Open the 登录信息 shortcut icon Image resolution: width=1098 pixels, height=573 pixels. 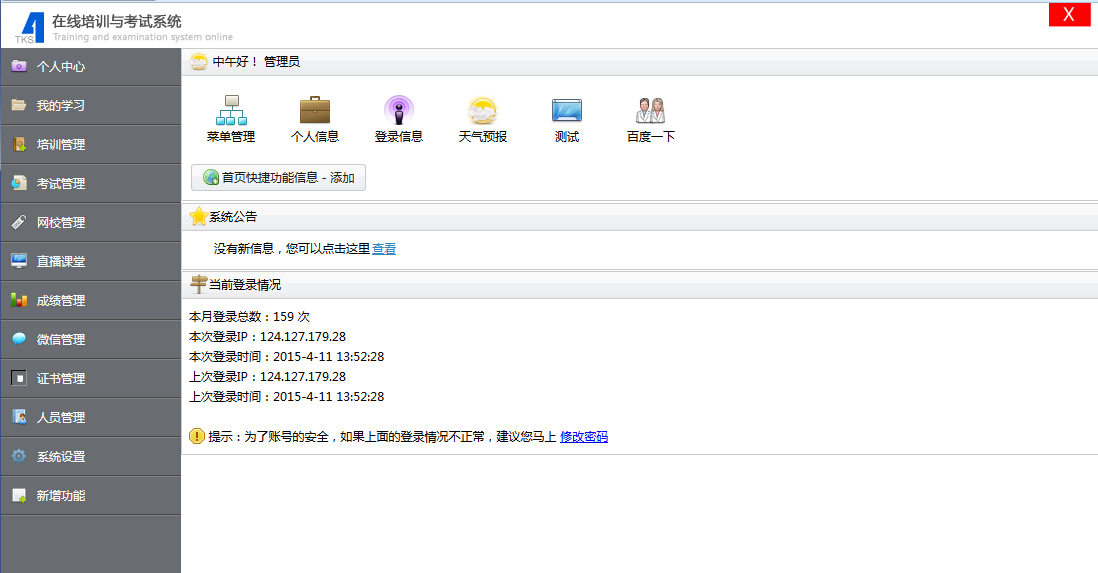[399, 110]
